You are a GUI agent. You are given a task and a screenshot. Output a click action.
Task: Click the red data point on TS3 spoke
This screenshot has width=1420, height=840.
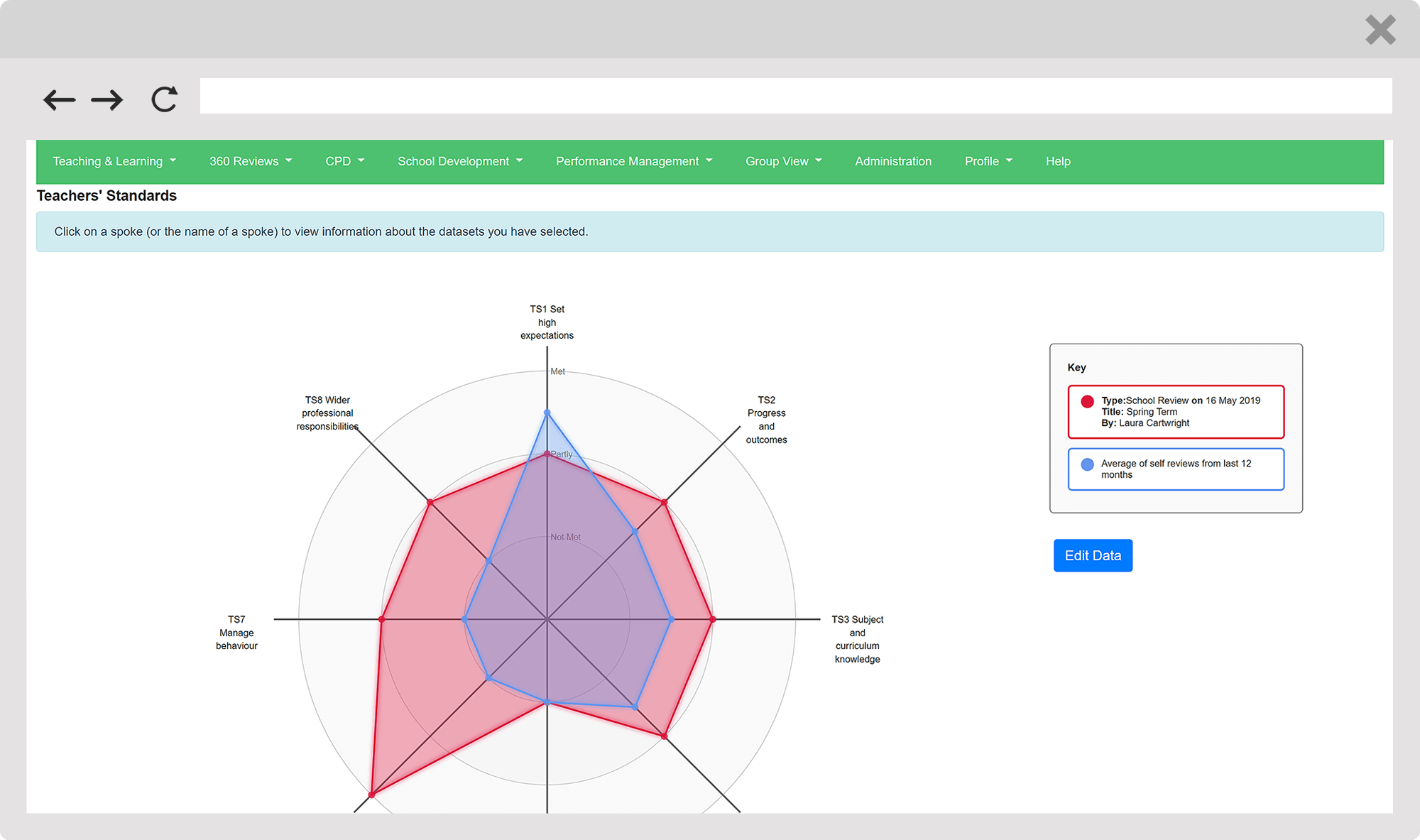[x=713, y=619]
